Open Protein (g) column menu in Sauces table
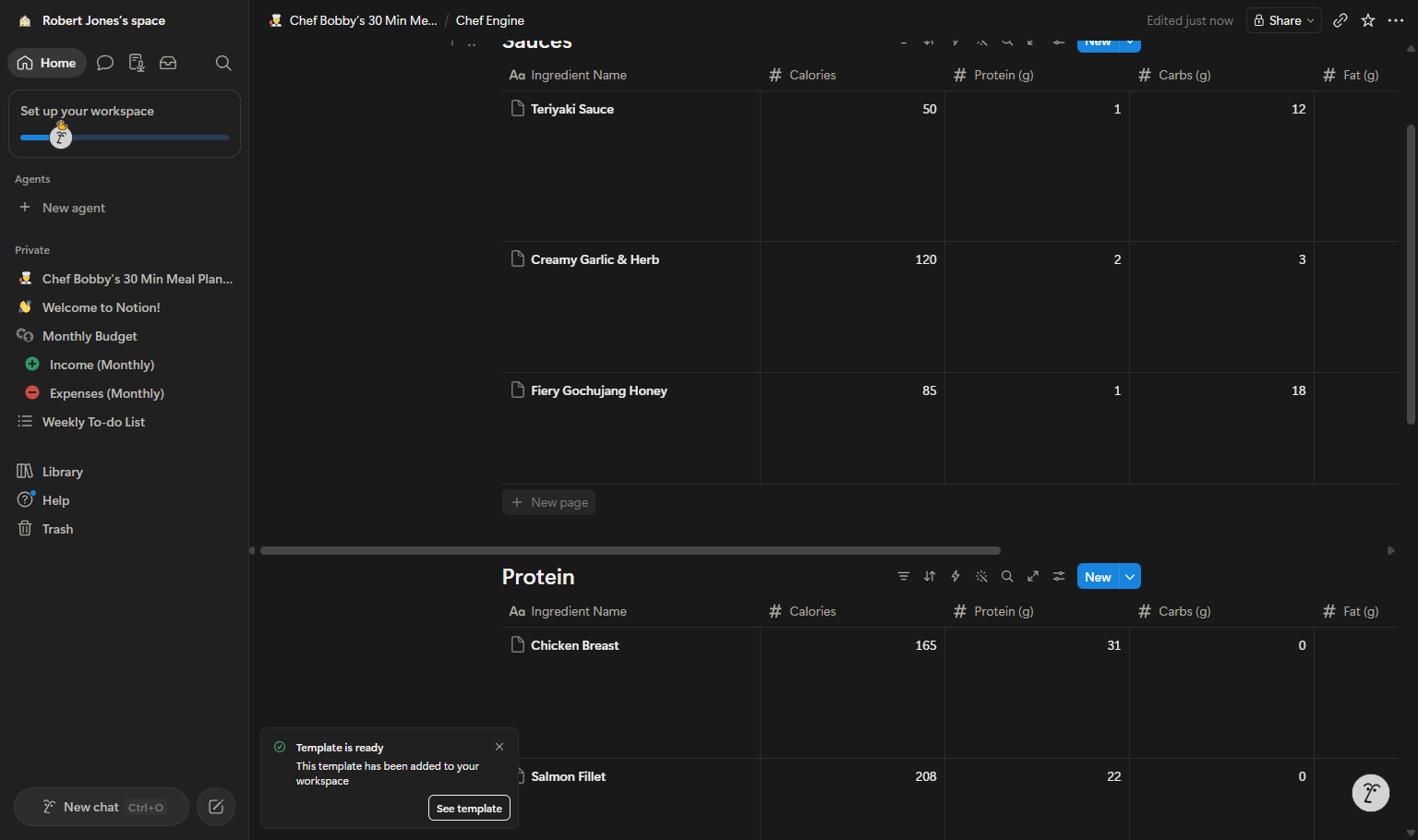This screenshot has width=1418, height=840. point(1037,75)
